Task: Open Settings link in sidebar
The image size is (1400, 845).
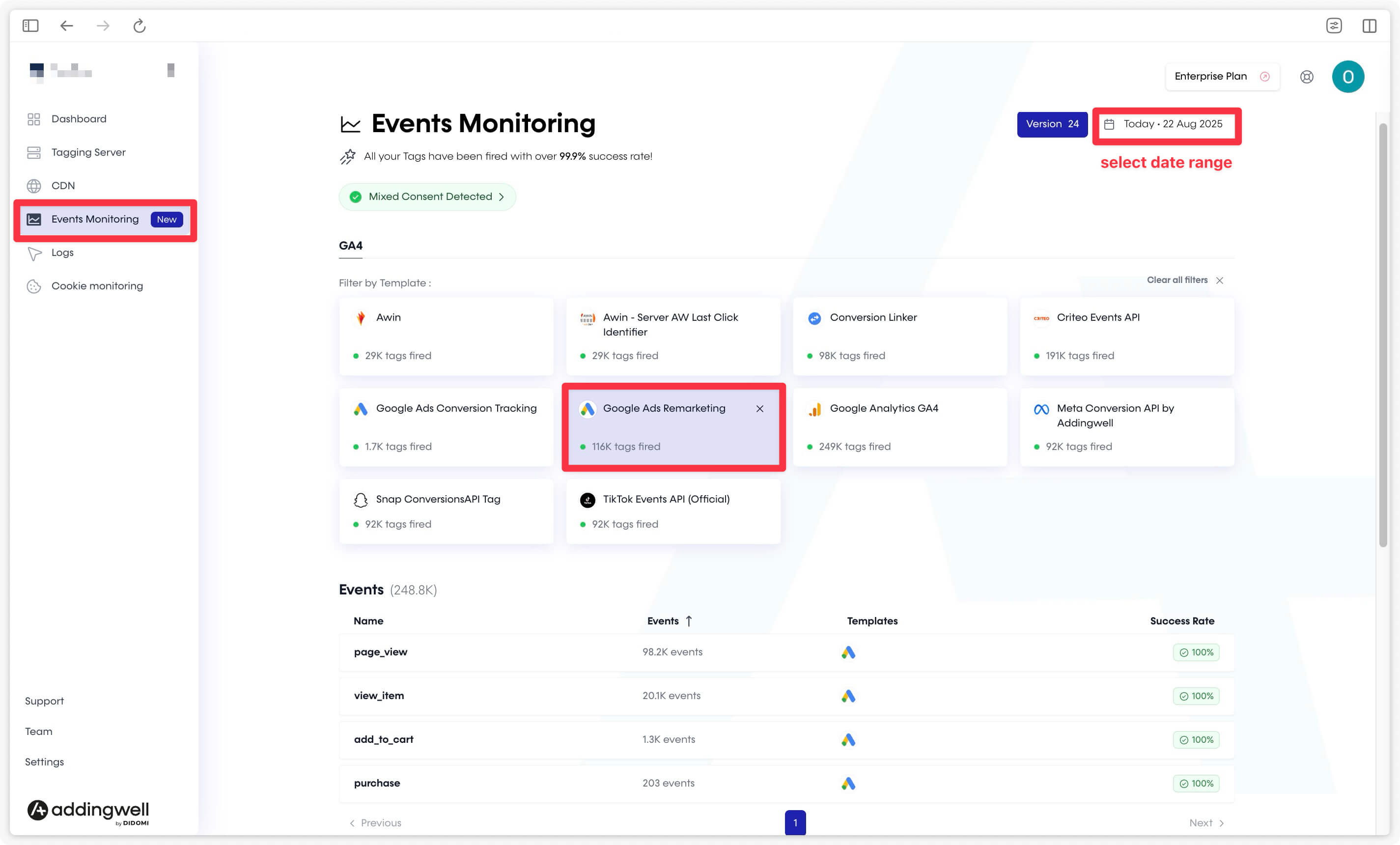Action: tap(44, 762)
